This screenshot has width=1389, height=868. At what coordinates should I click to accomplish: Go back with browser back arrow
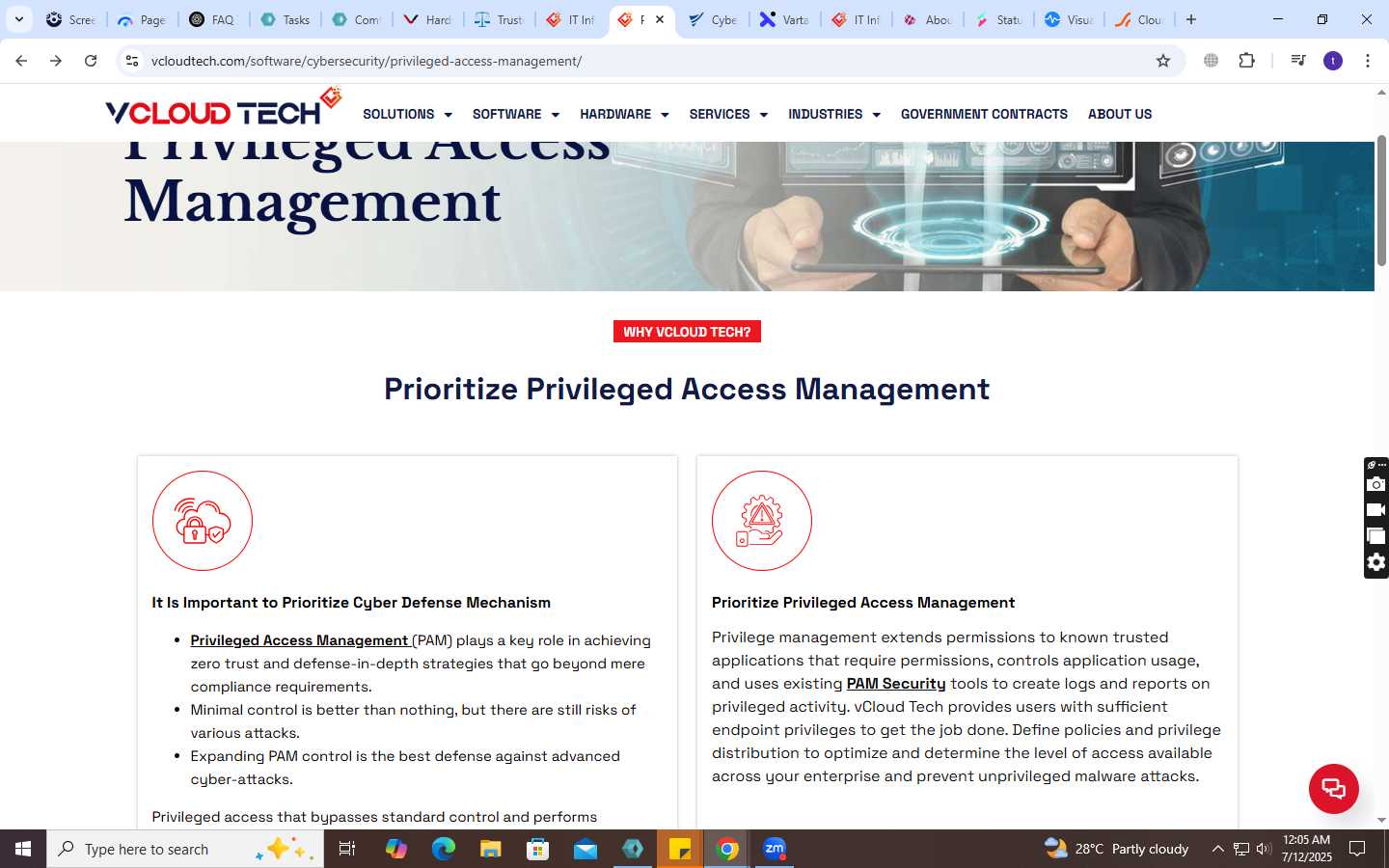[21, 61]
